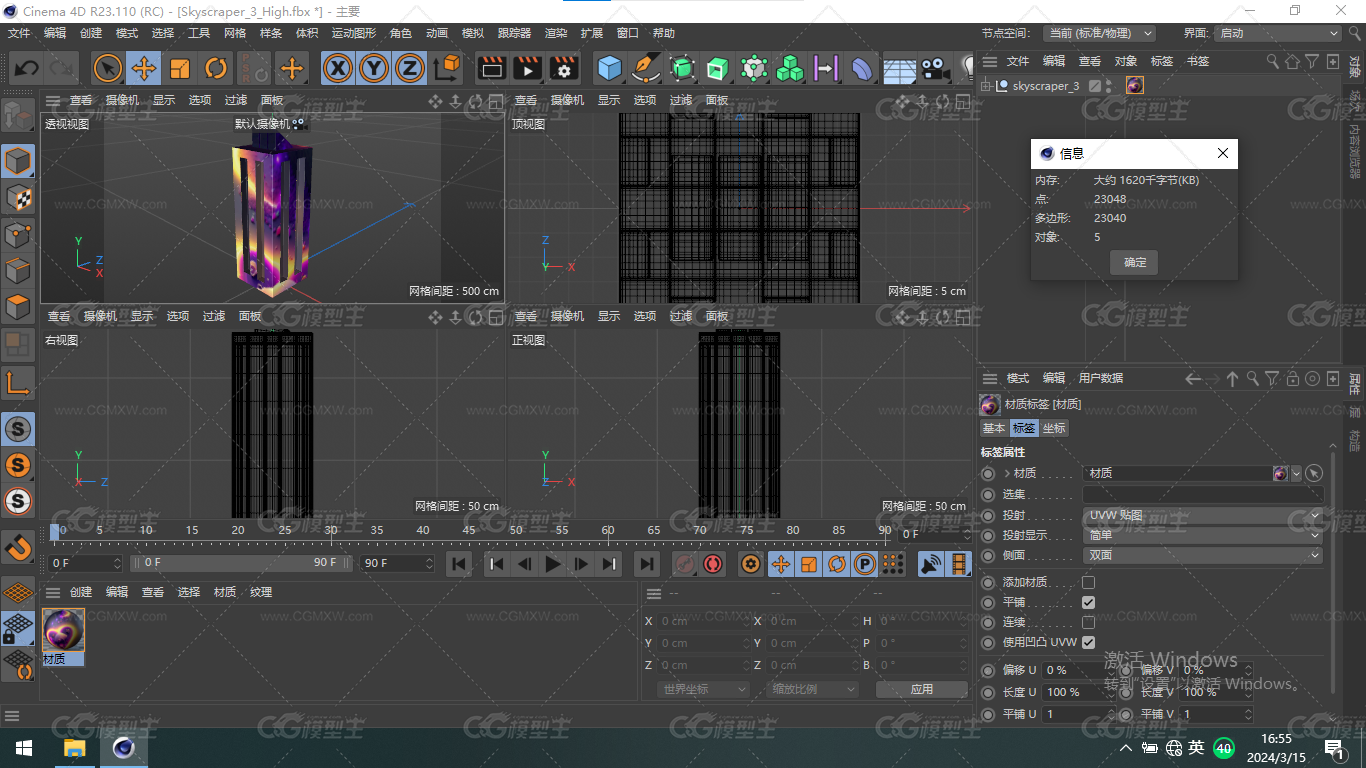Viewport: 1366px width, 768px height.
Task: Click Render to Picture Viewer icon
Action: (x=527, y=68)
